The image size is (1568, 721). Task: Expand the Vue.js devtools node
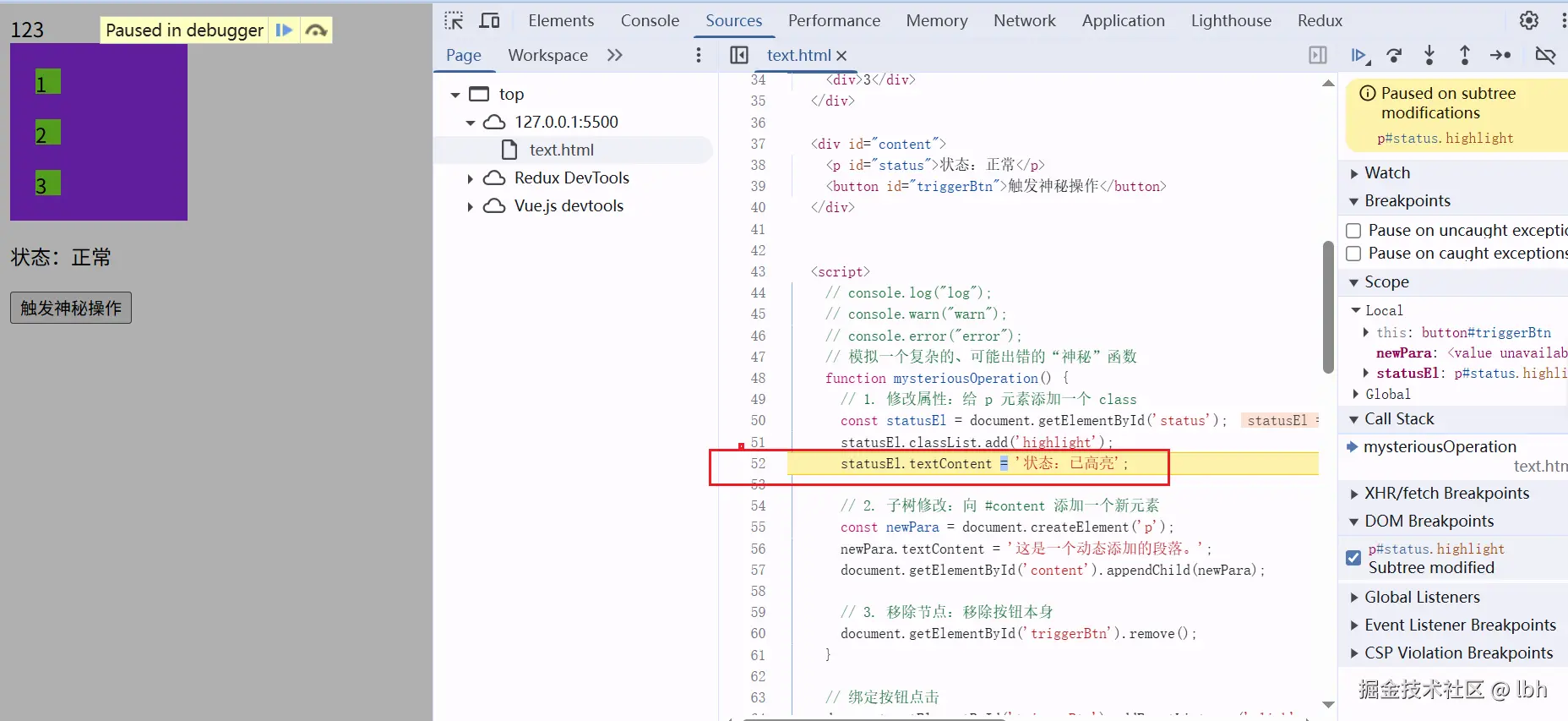(471, 206)
